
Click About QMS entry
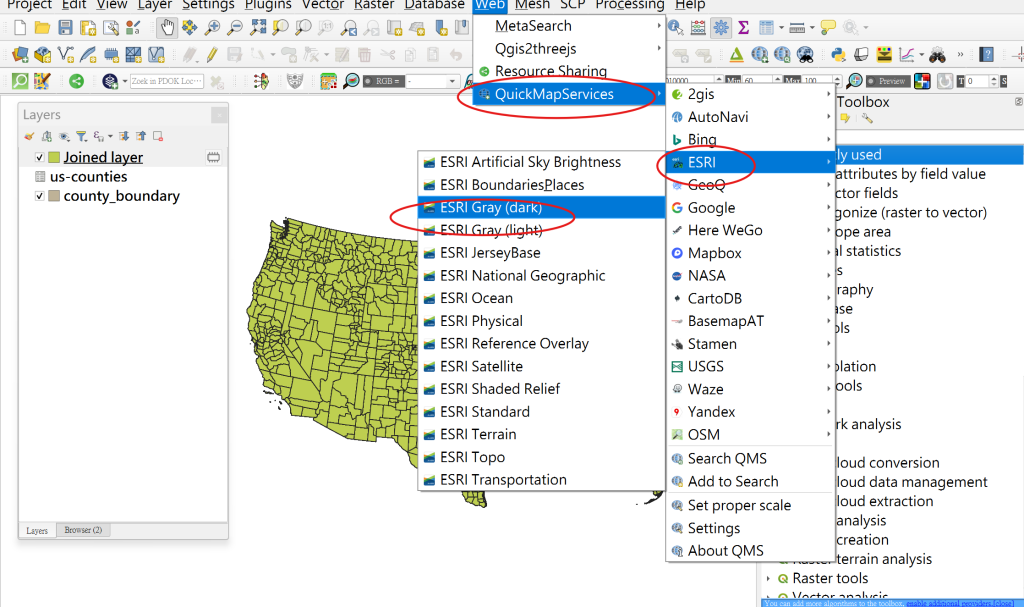(750, 551)
